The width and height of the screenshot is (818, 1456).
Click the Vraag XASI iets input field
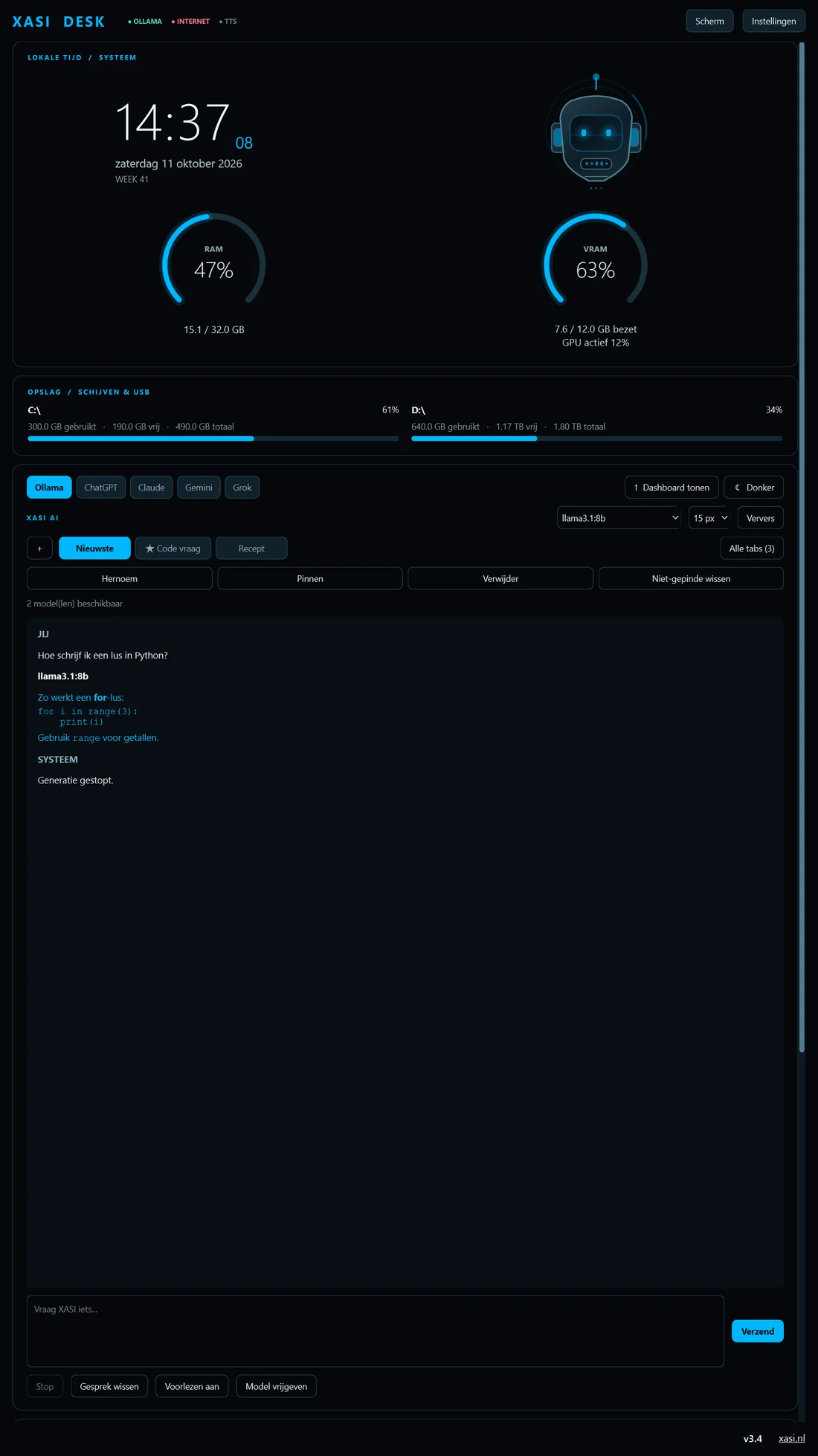pos(376,1331)
